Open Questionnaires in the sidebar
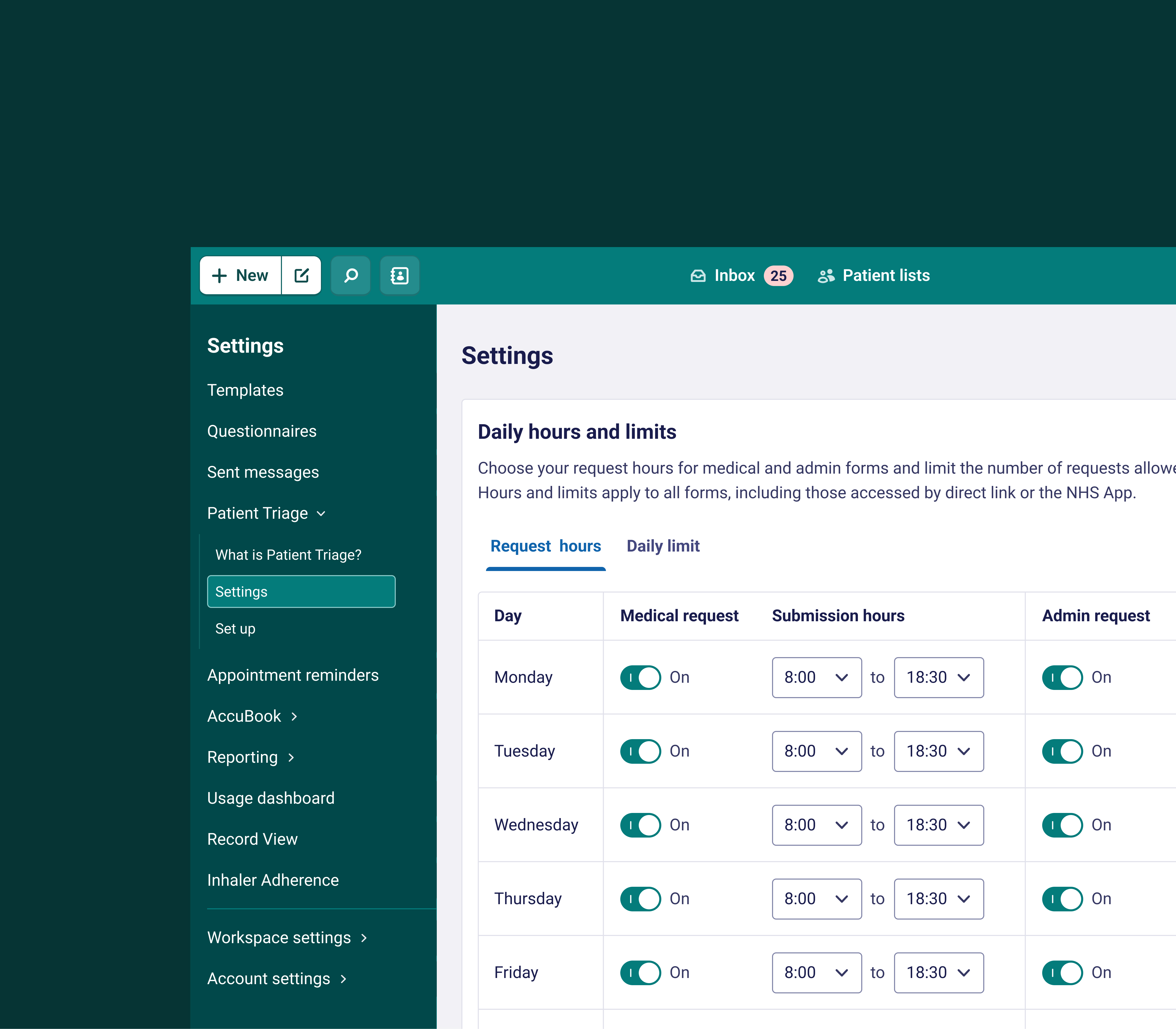Image resolution: width=1176 pixels, height=1029 pixels. pyautogui.click(x=262, y=431)
